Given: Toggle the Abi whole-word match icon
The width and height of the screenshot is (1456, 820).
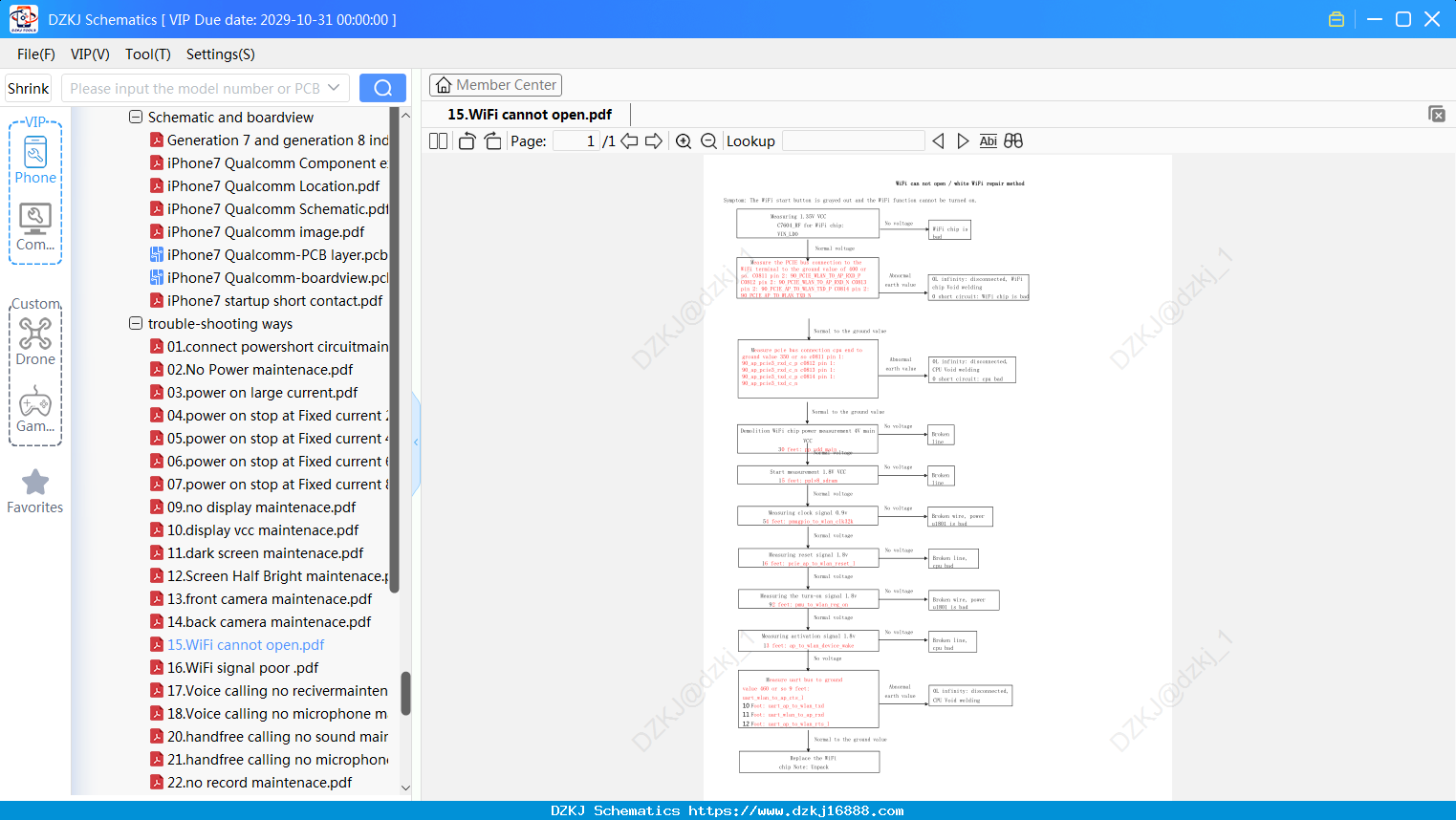Looking at the screenshot, I should 989,141.
